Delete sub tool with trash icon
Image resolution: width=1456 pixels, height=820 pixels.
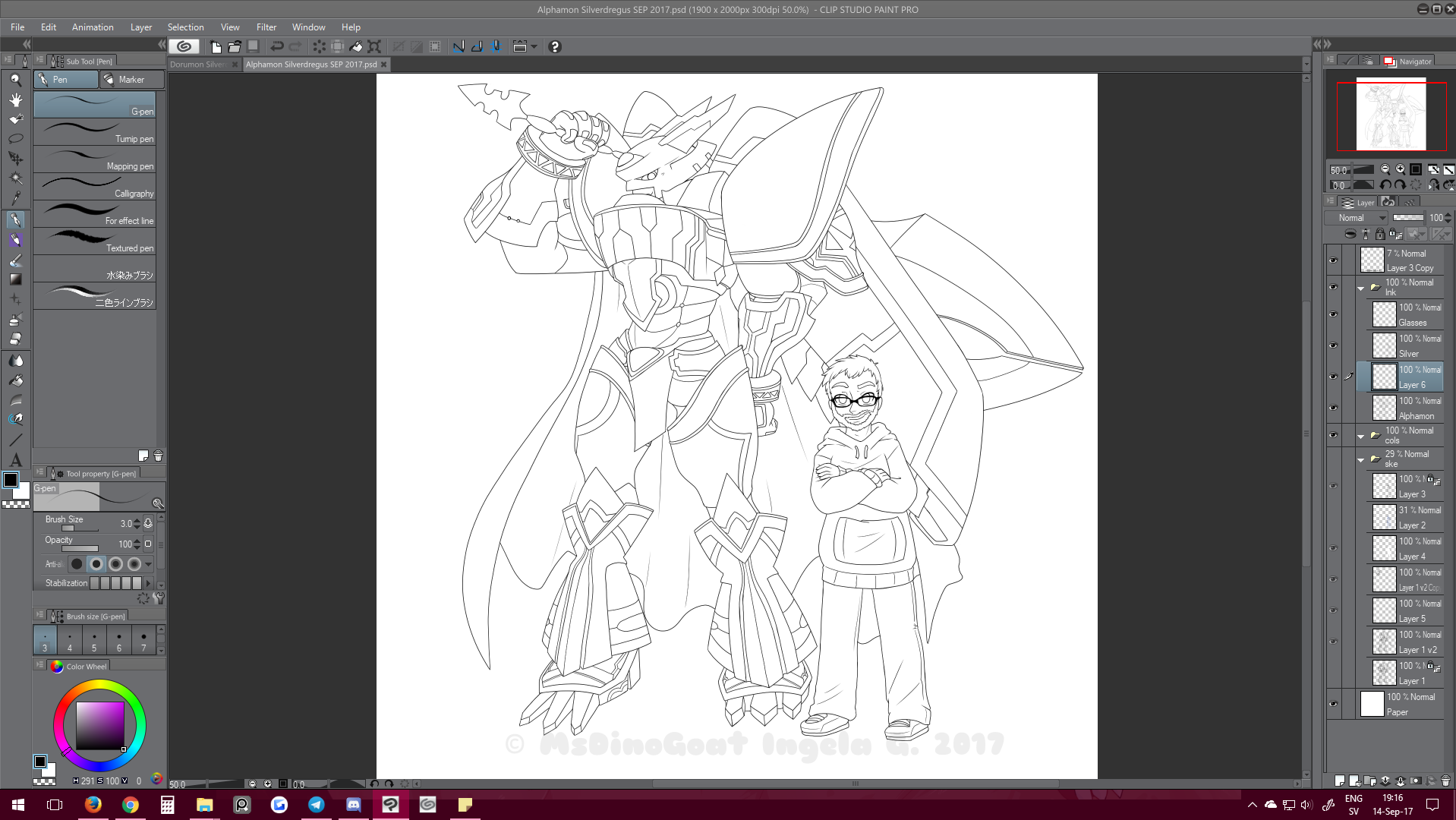159,456
